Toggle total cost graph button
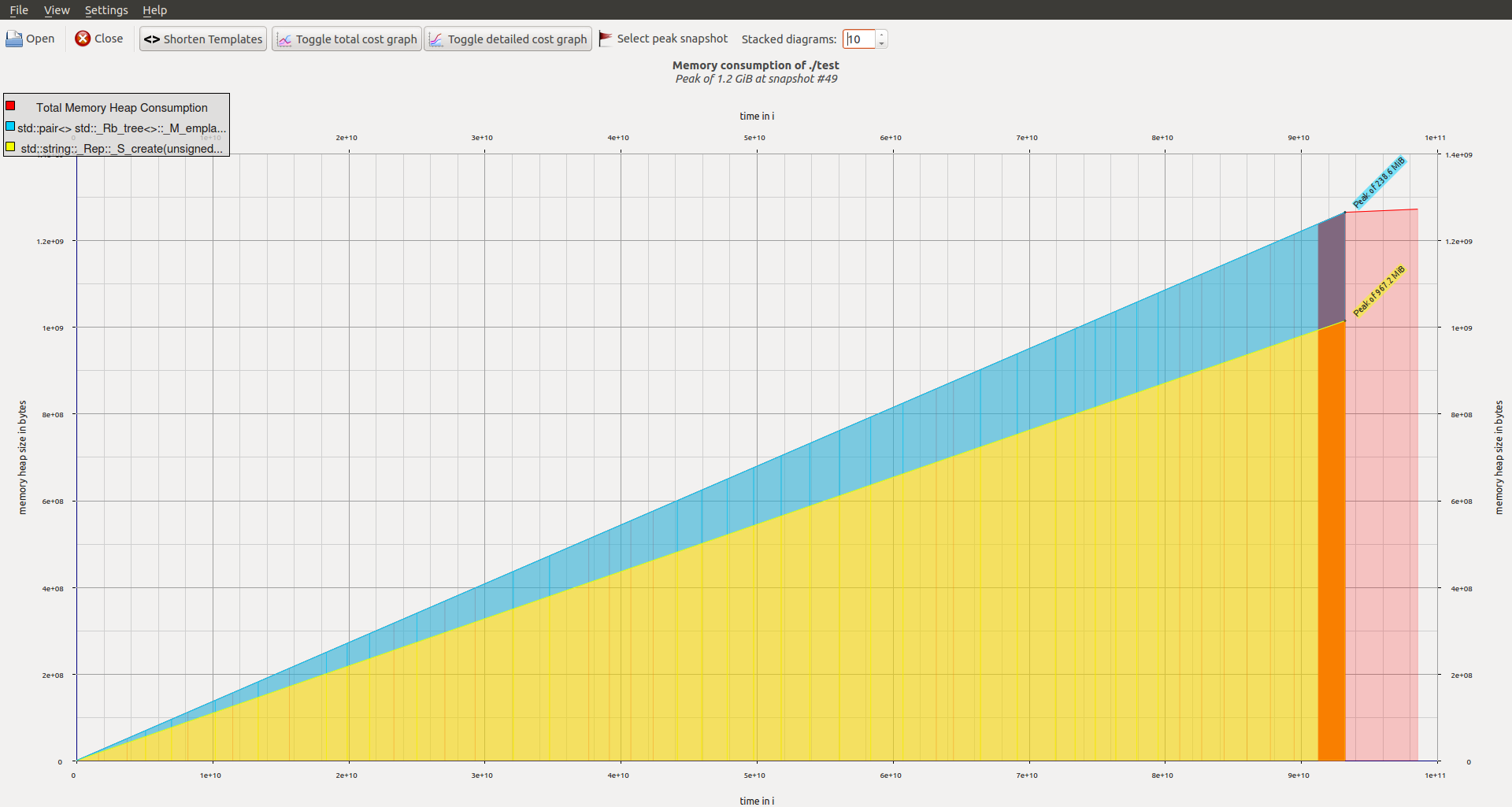The width and height of the screenshot is (1512, 807). click(x=346, y=39)
